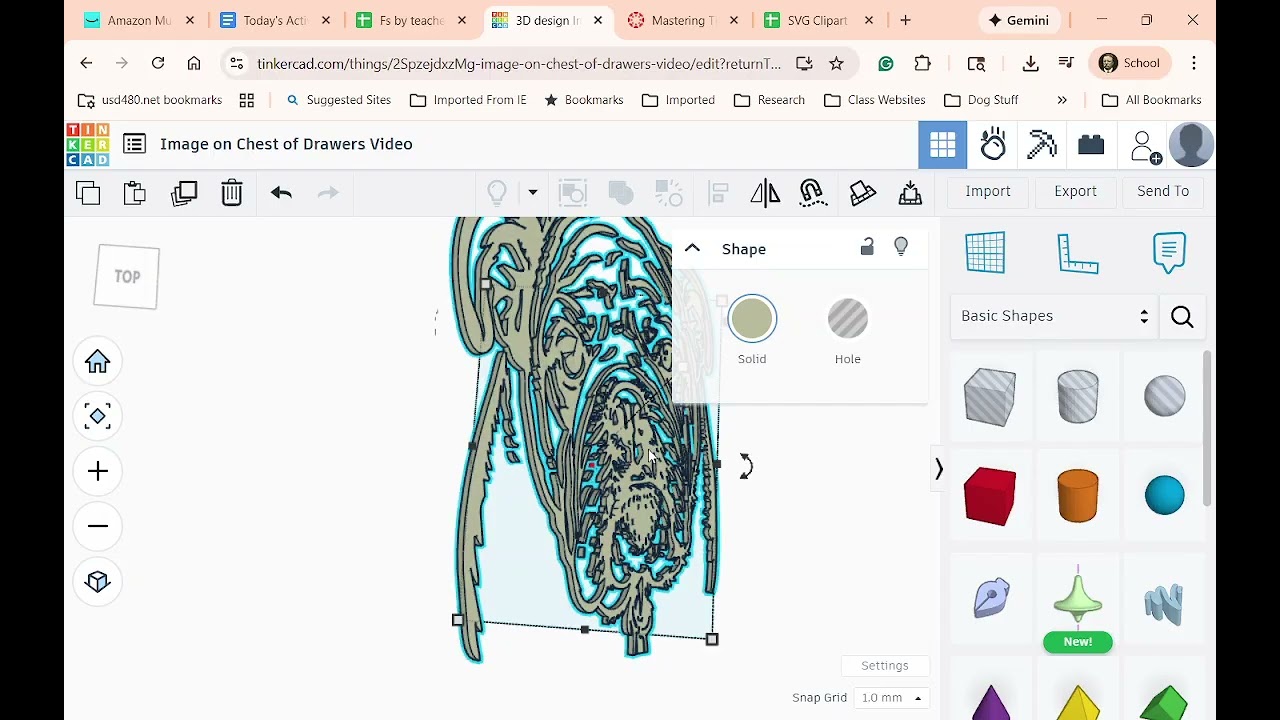Group selected shapes
Viewport: 1280px width, 720px height.
click(x=572, y=193)
